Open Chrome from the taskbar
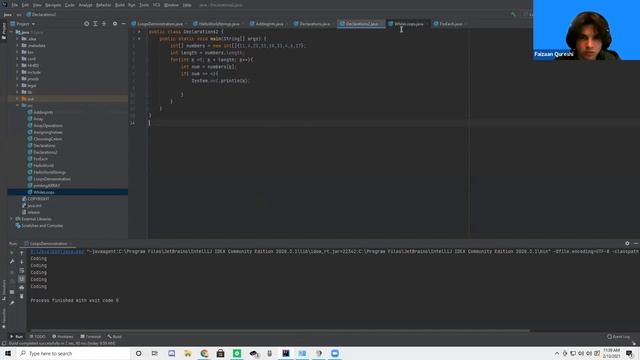The width and height of the screenshot is (640, 360). (204, 353)
